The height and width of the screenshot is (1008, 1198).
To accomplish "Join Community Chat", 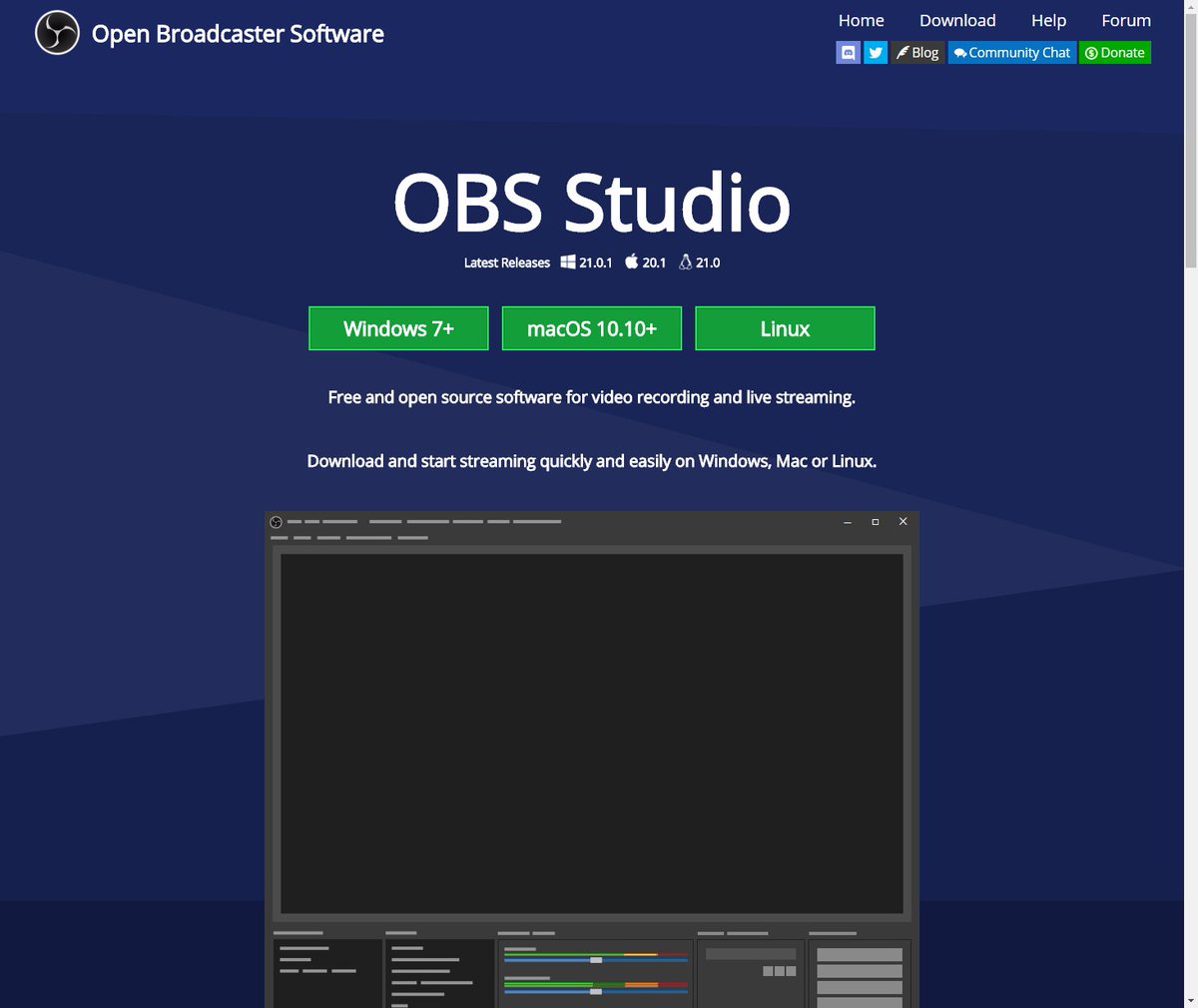I will tap(1012, 53).
